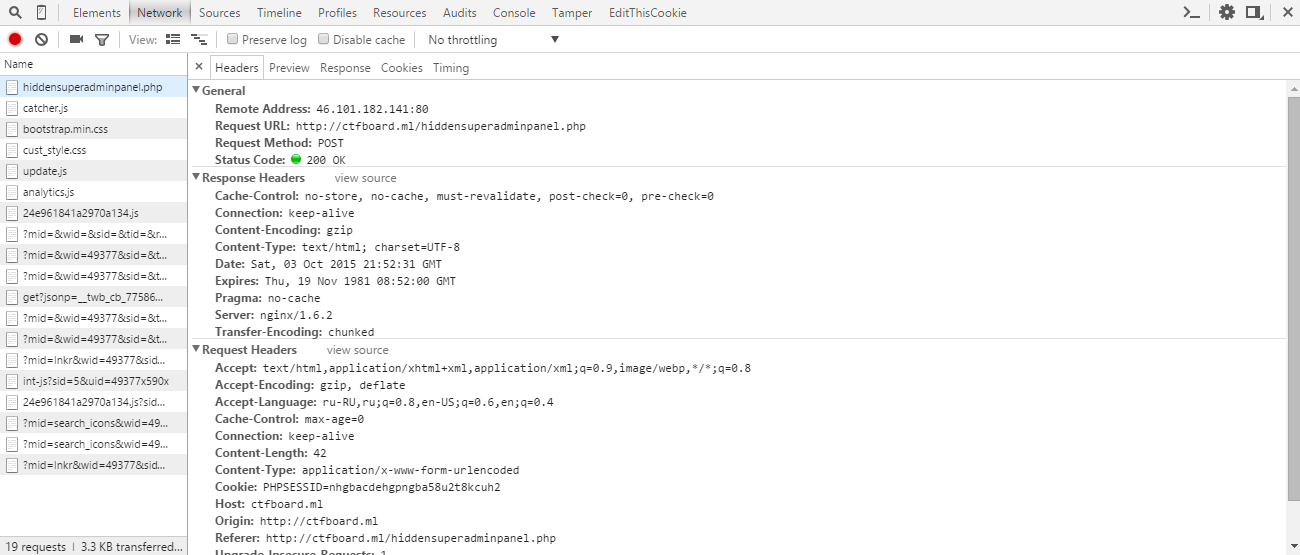Close the request details pane
The width and height of the screenshot is (1300, 555).
tap(199, 67)
